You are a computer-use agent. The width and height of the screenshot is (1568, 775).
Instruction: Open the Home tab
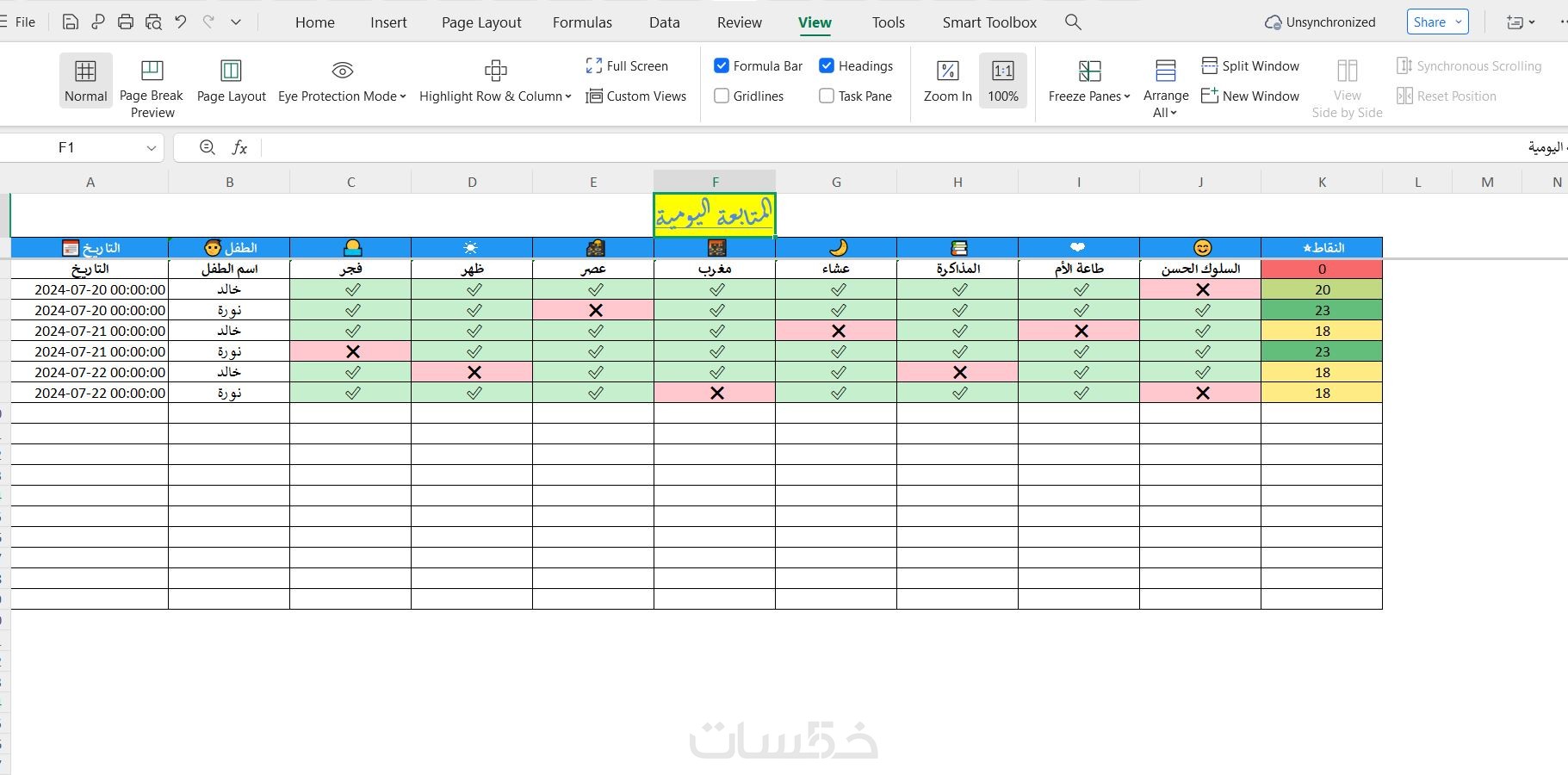point(315,22)
